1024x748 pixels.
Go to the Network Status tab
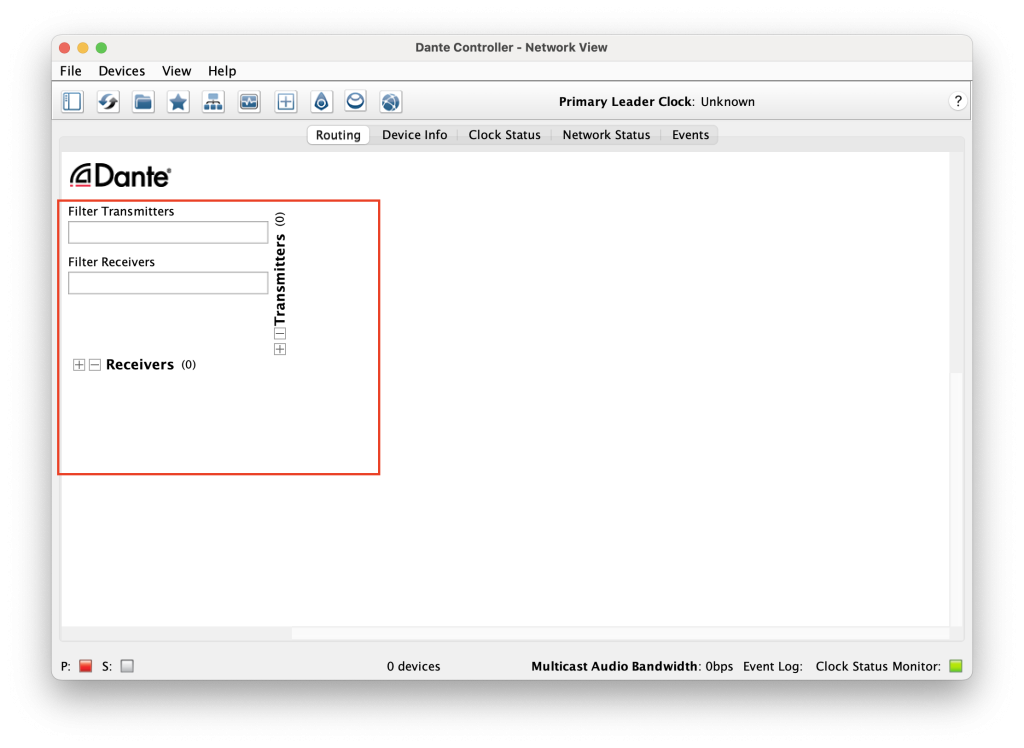pos(607,135)
